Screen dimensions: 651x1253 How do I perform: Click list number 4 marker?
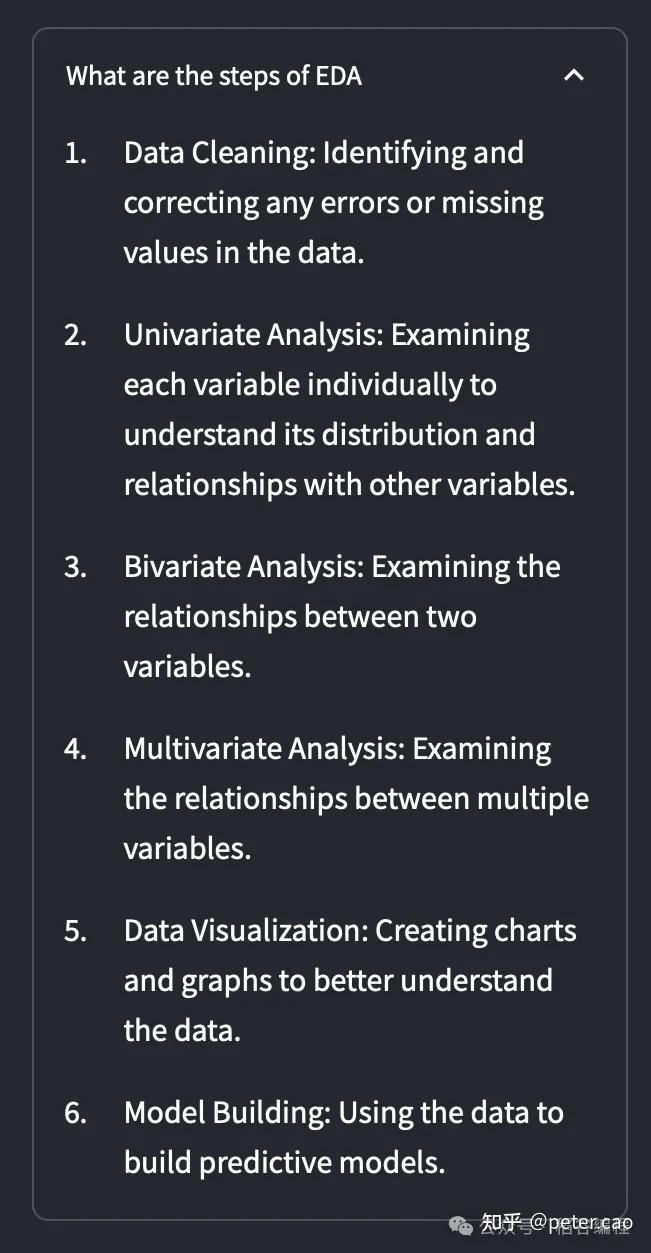[x=75, y=749]
